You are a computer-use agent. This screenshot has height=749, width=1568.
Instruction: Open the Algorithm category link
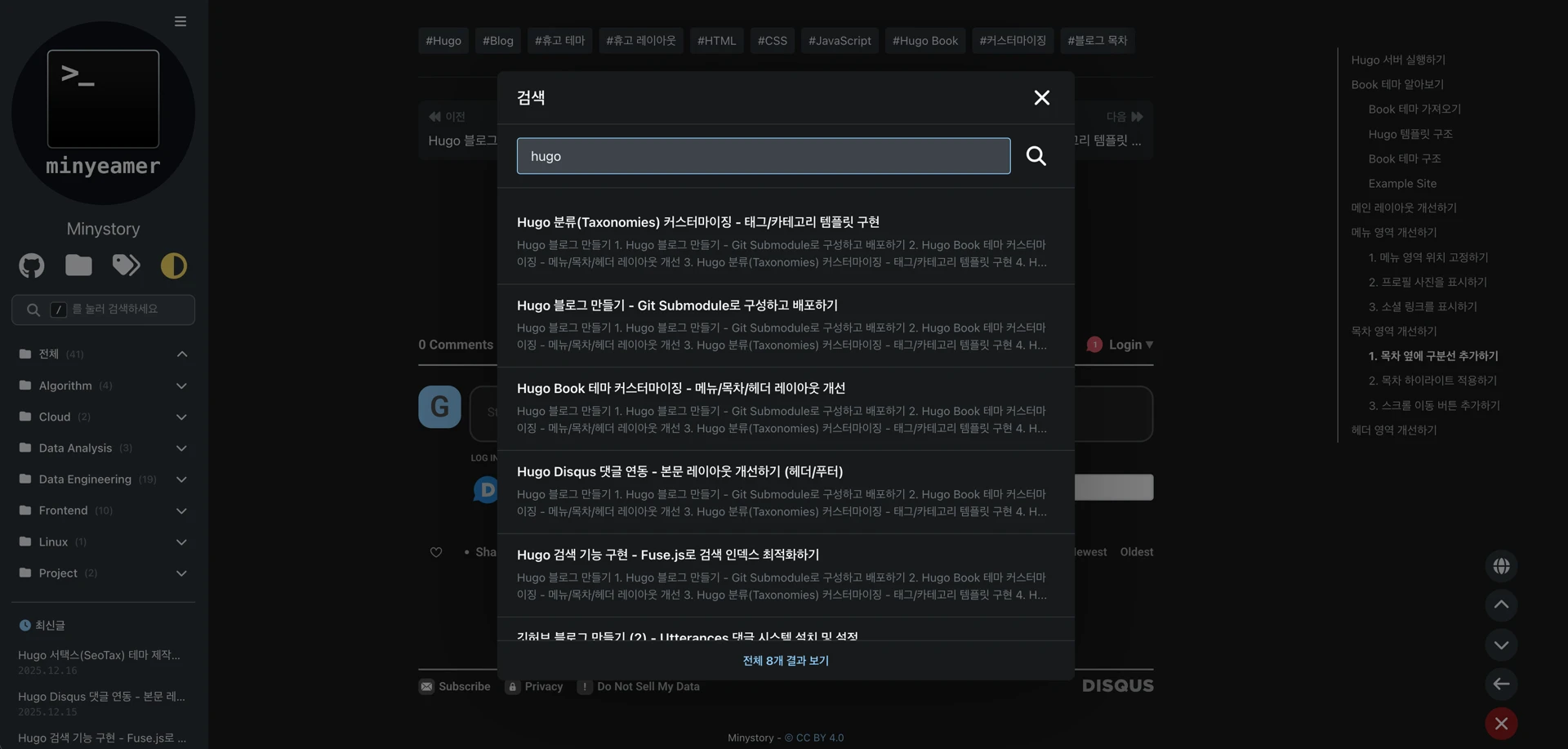(65, 386)
